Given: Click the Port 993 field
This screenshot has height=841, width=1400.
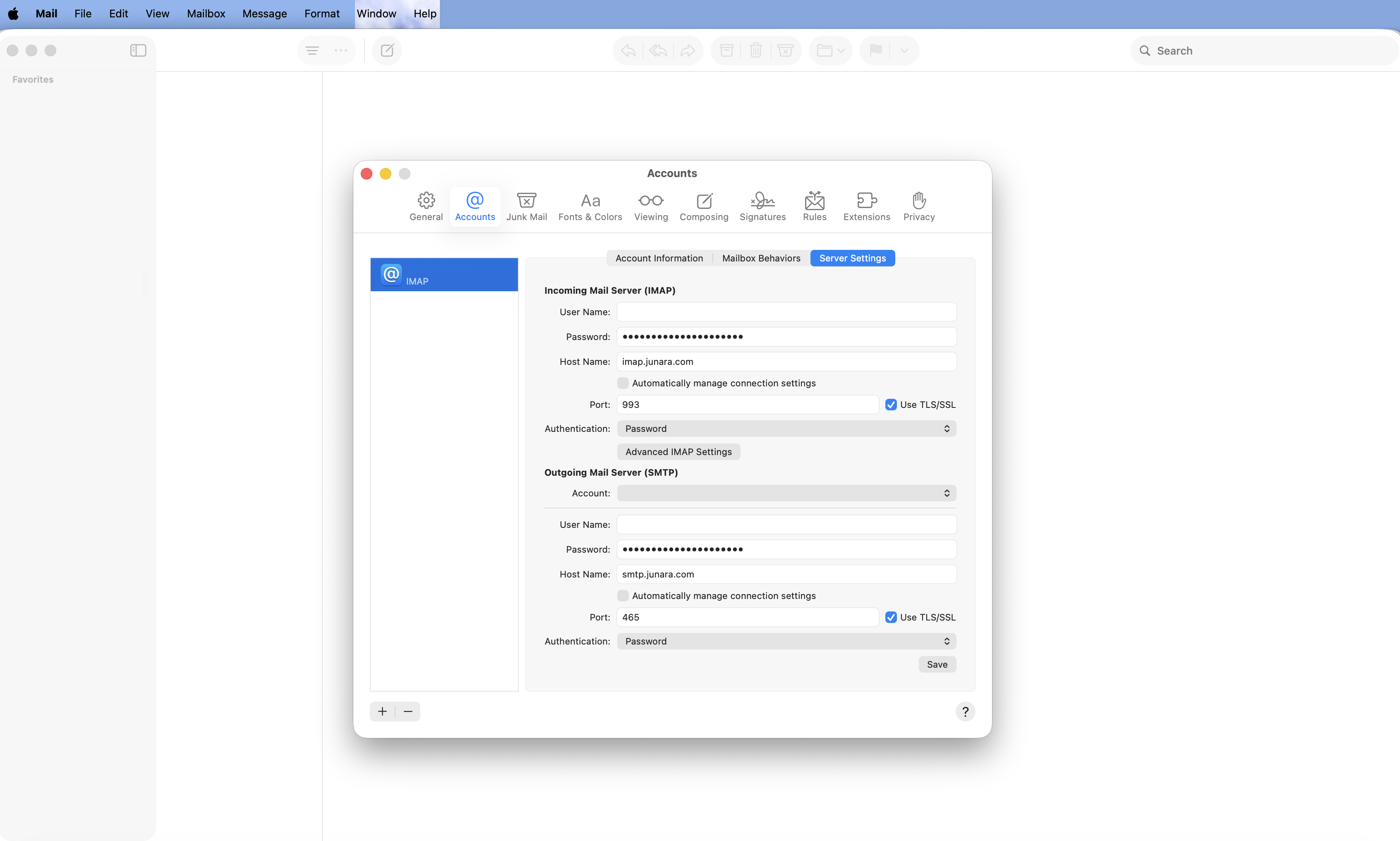Looking at the screenshot, I should tap(747, 405).
